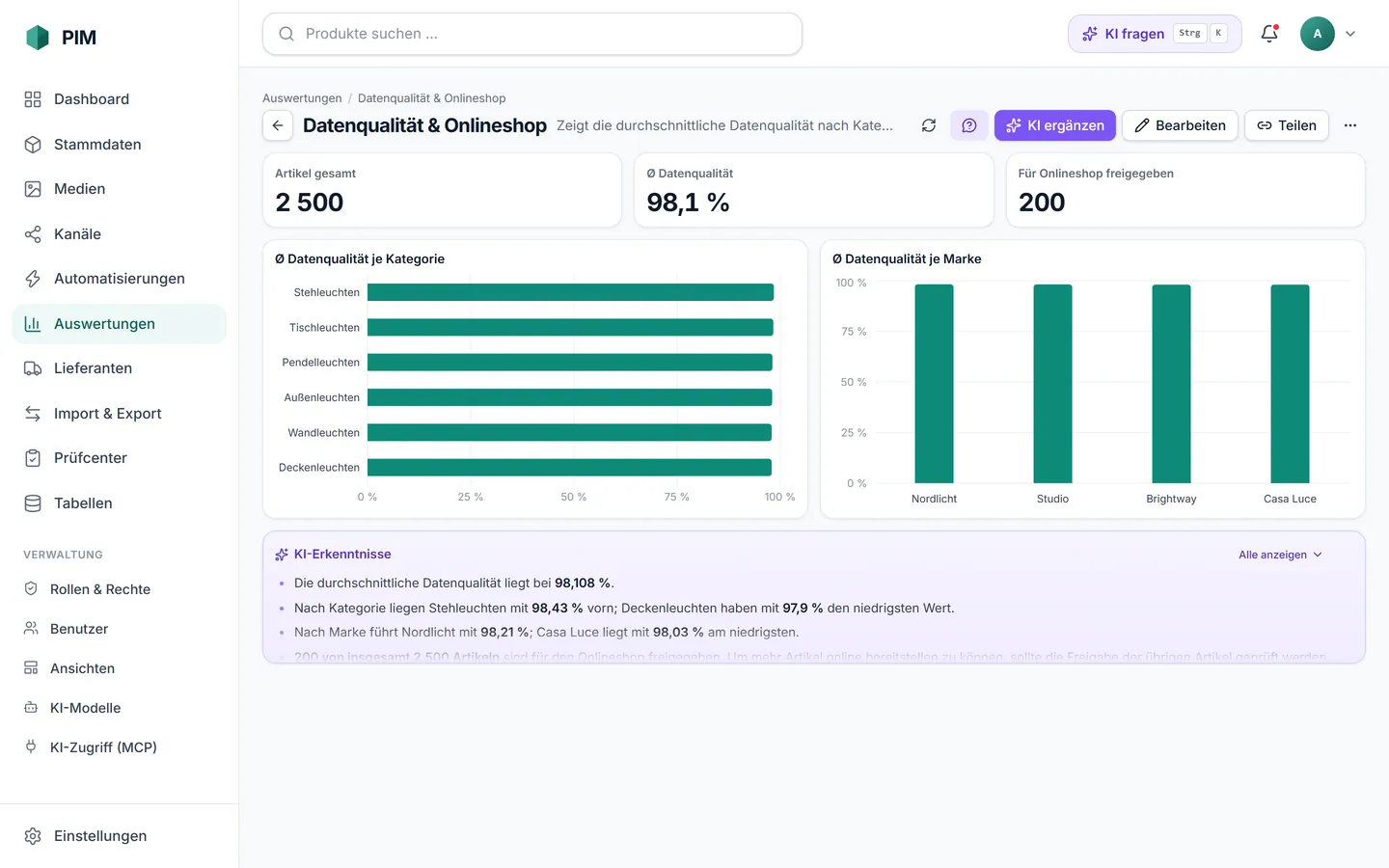The width and height of the screenshot is (1389, 868).
Task: Click the Nordlicht column in brand chart
Action: (934, 384)
